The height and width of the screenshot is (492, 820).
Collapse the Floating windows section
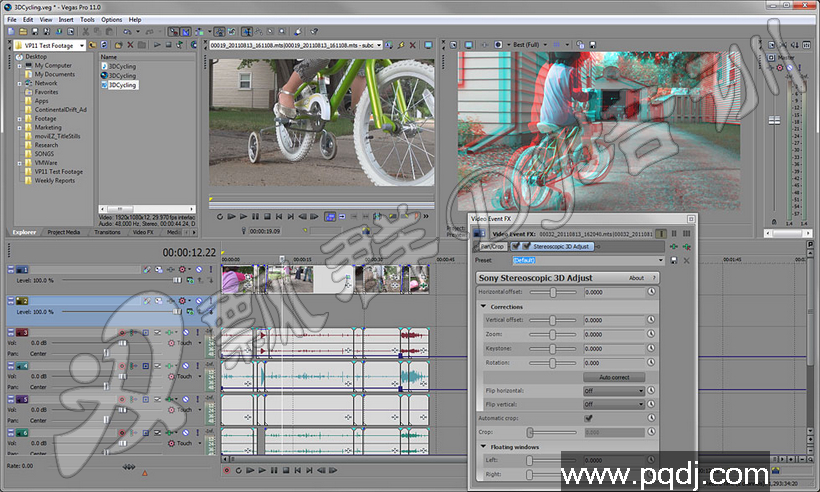coord(483,447)
